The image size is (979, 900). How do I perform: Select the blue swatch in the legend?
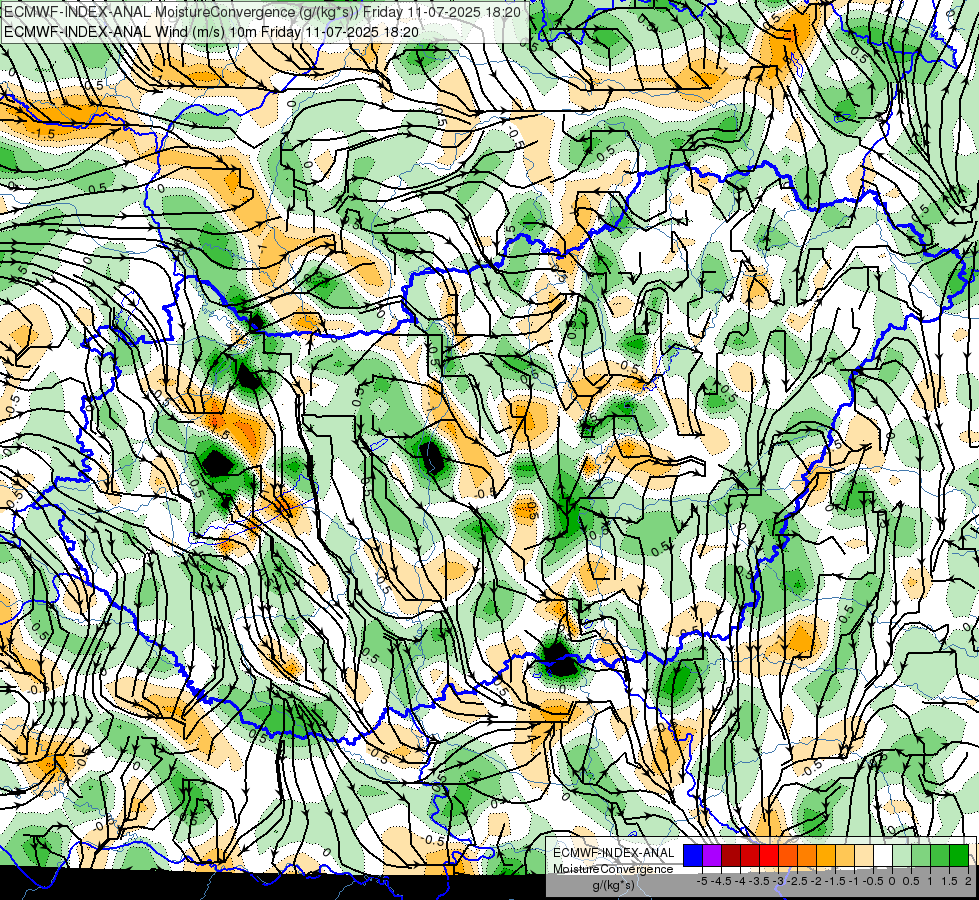[x=693, y=856]
